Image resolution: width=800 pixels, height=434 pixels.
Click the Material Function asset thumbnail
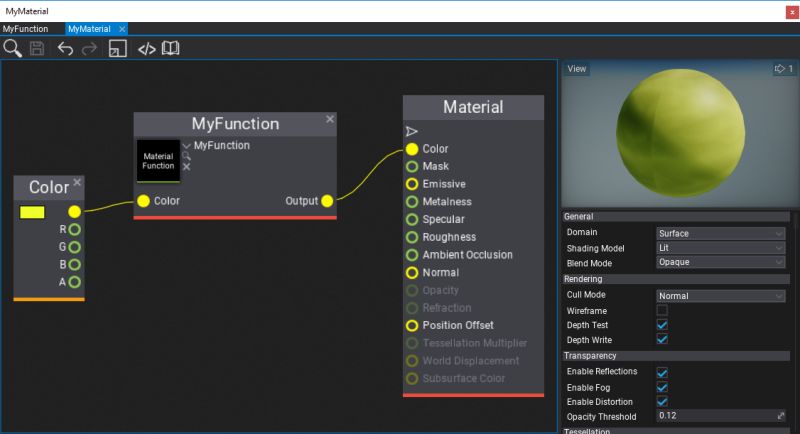(x=158, y=161)
